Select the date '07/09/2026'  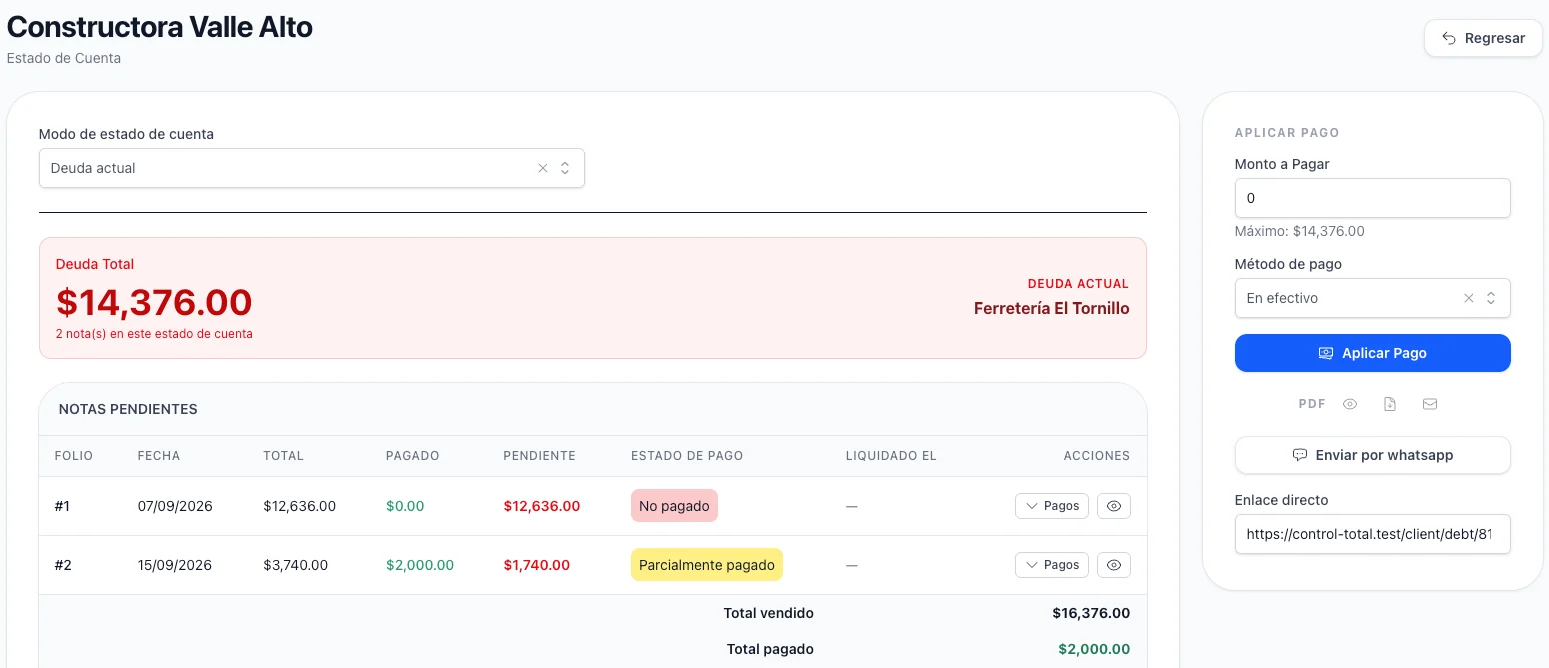pos(175,506)
